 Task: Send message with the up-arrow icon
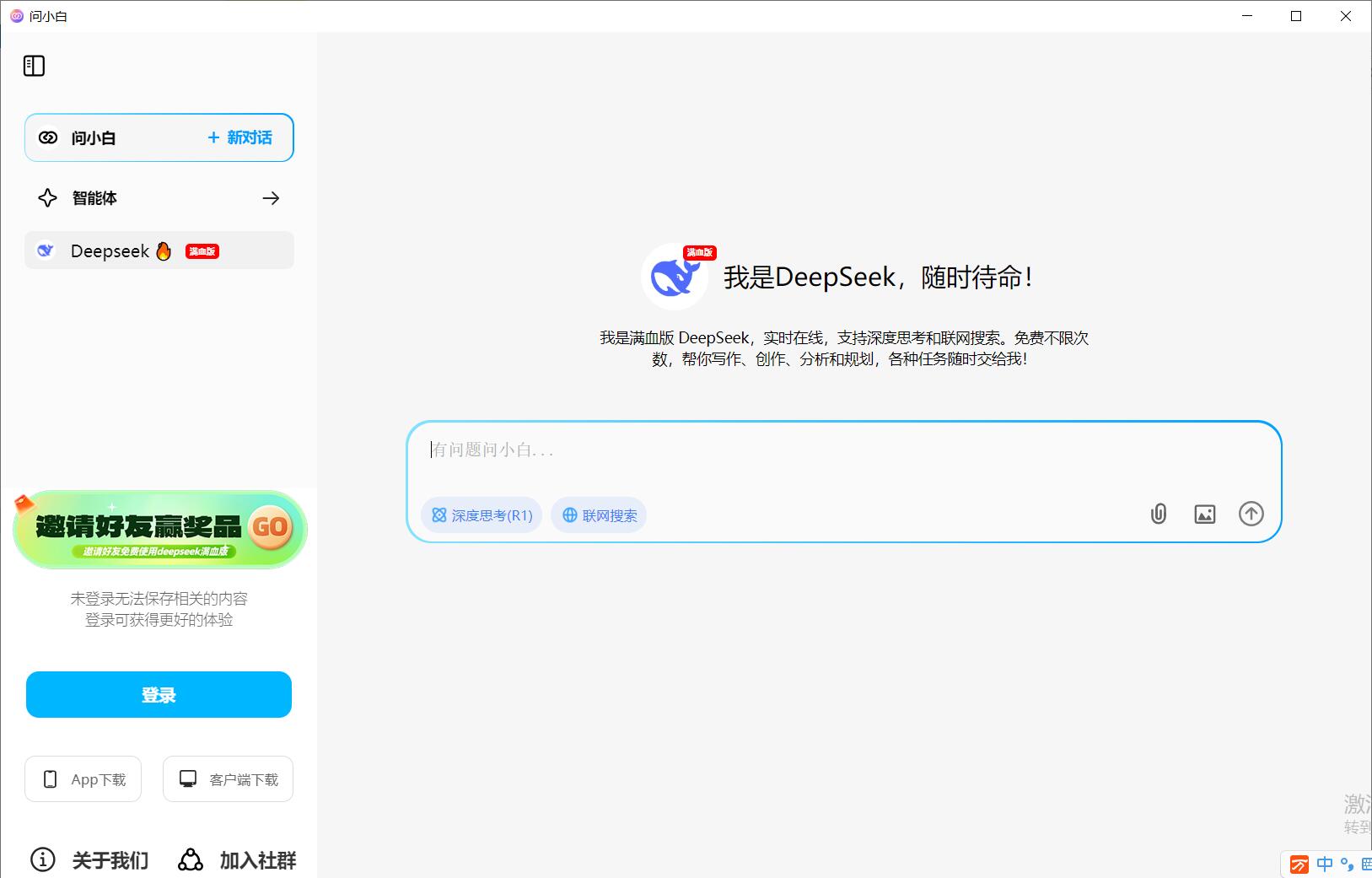click(1251, 514)
